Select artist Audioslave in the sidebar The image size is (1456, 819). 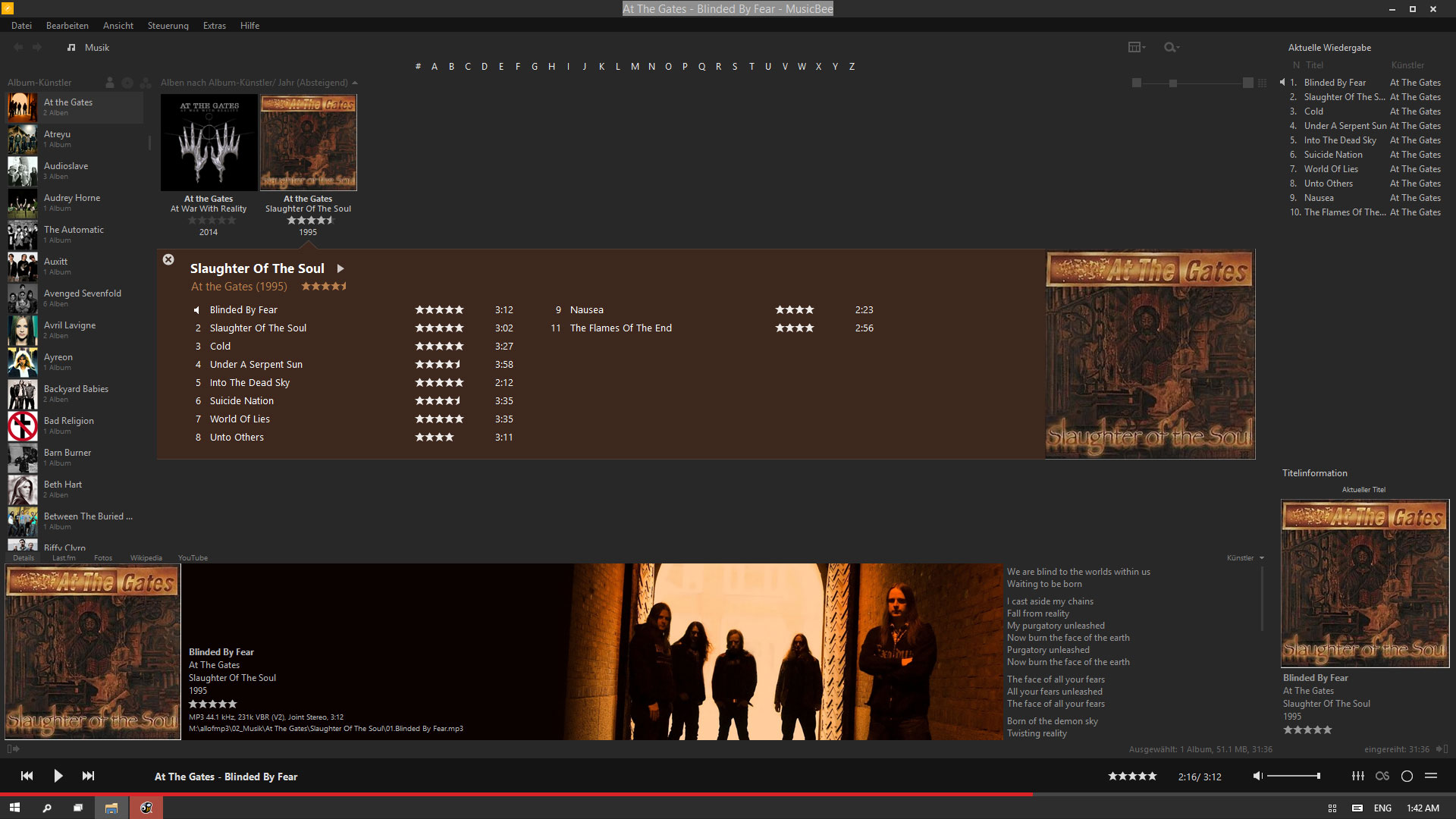(74, 171)
